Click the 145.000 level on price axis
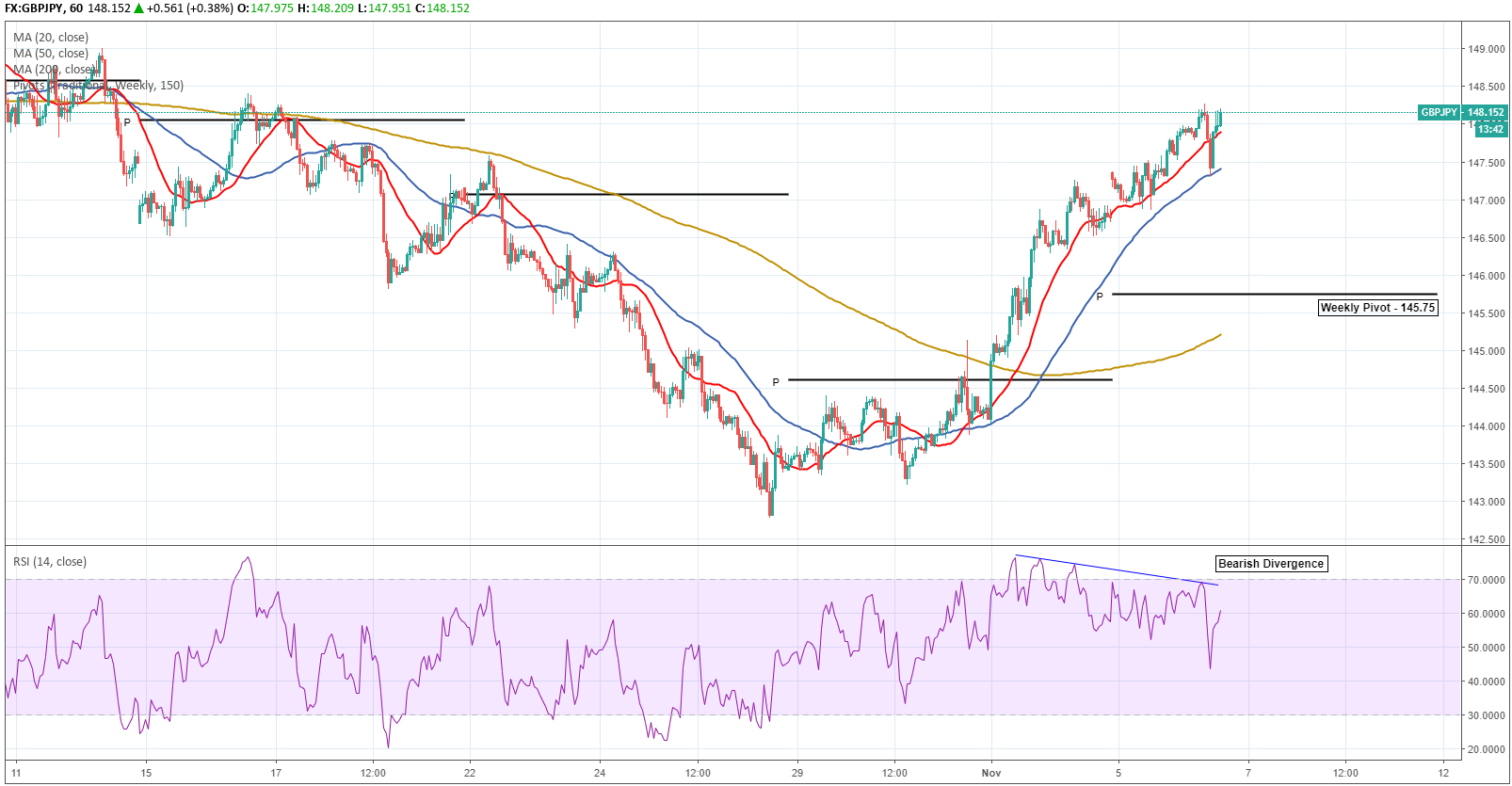Image resolution: width=1512 pixels, height=786 pixels. click(x=1487, y=351)
